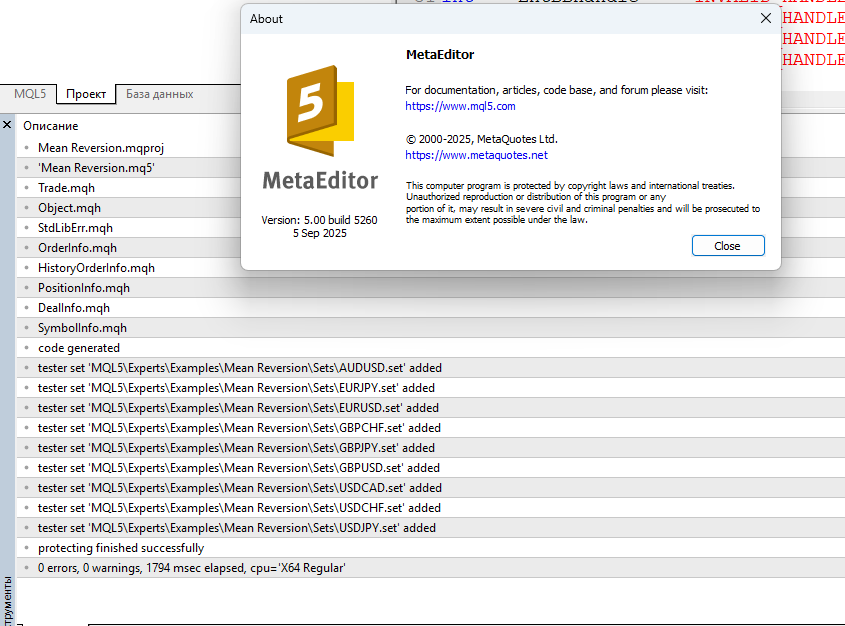Select the 'Mean Reversion.mqproj' log row

[x=128, y=148]
